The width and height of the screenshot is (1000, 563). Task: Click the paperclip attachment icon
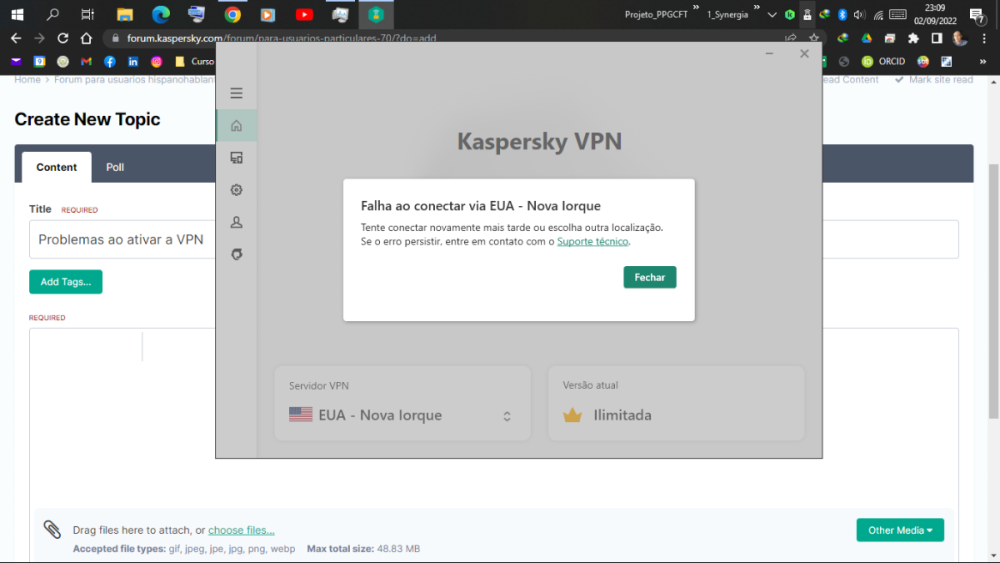[52, 529]
